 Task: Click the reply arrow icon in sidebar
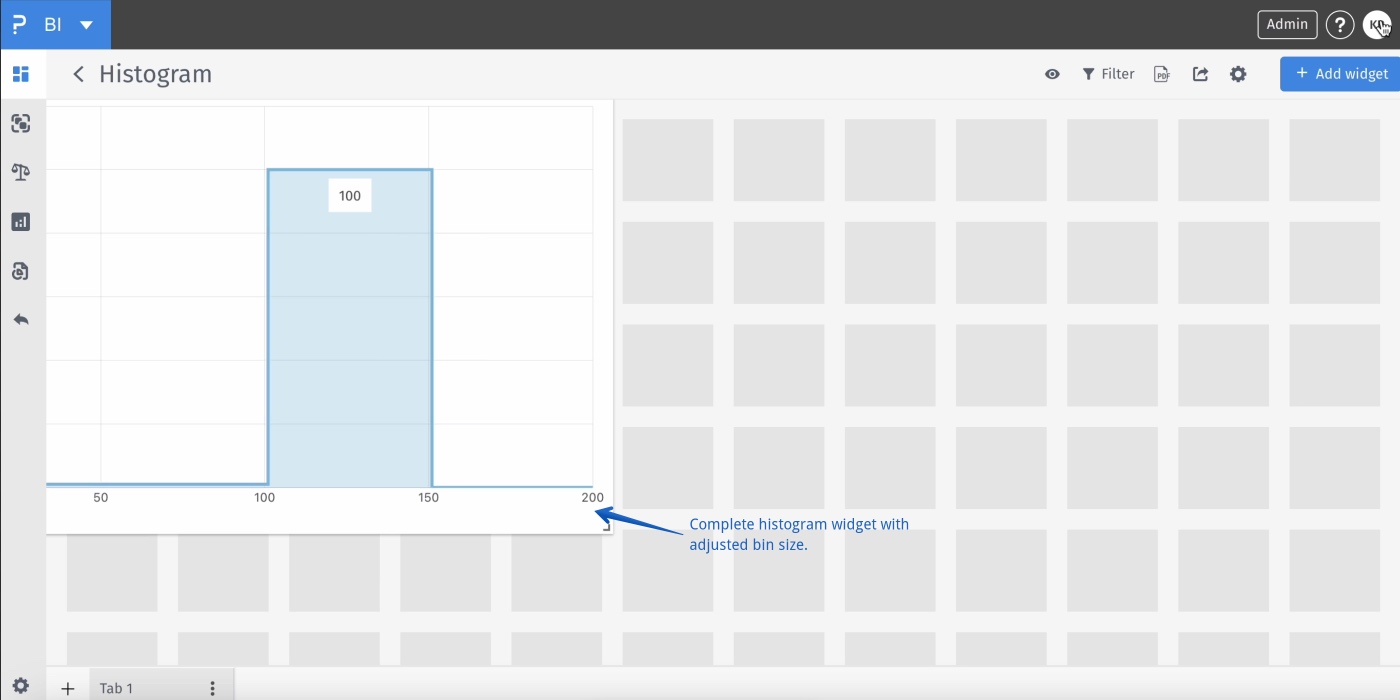(x=21, y=320)
